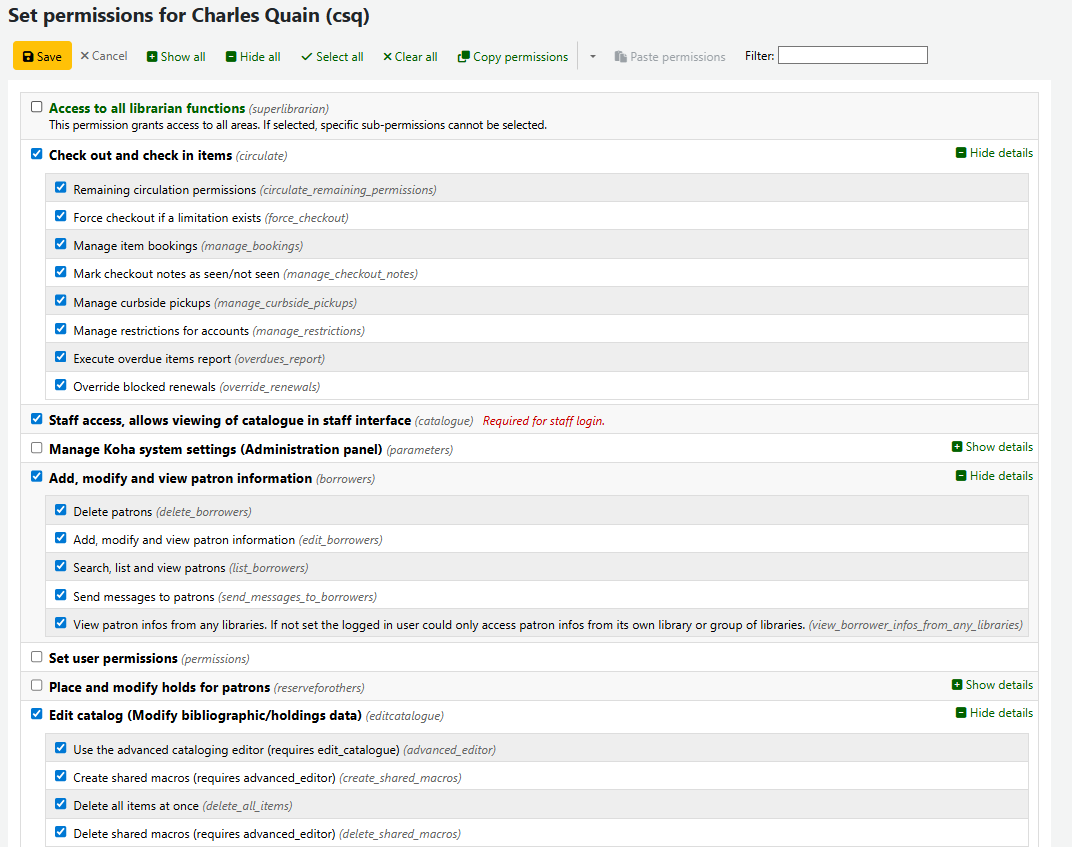
Task: Click the grayed Paste permissions button
Action: point(670,57)
